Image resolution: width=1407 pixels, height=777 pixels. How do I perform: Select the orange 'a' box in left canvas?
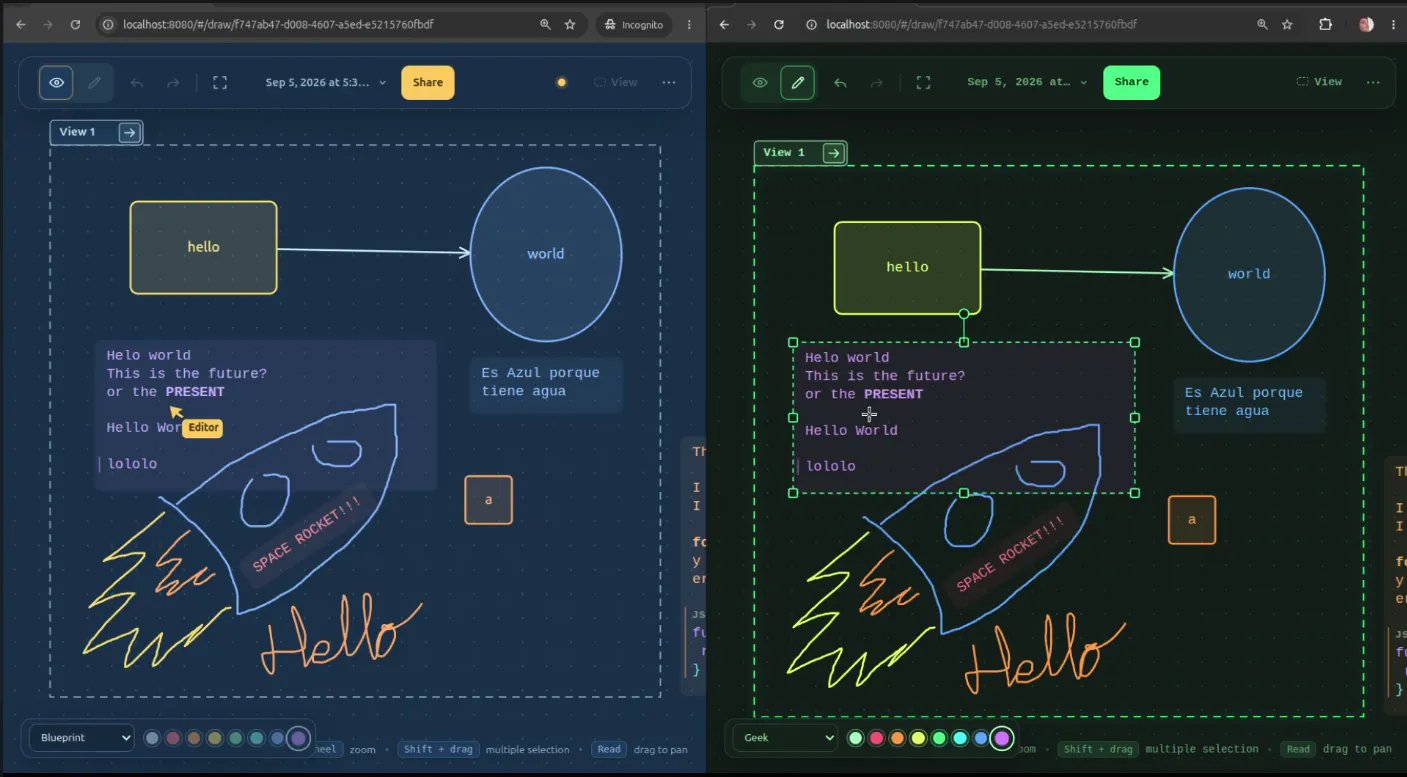(x=488, y=500)
